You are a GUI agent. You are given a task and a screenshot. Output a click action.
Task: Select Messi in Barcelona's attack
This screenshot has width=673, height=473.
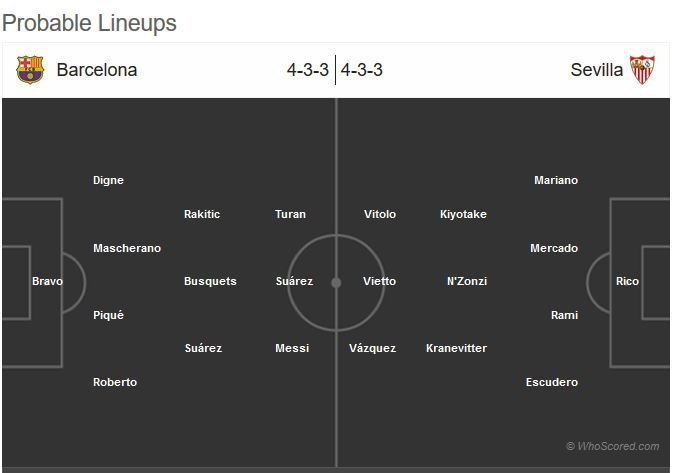(292, 348)
